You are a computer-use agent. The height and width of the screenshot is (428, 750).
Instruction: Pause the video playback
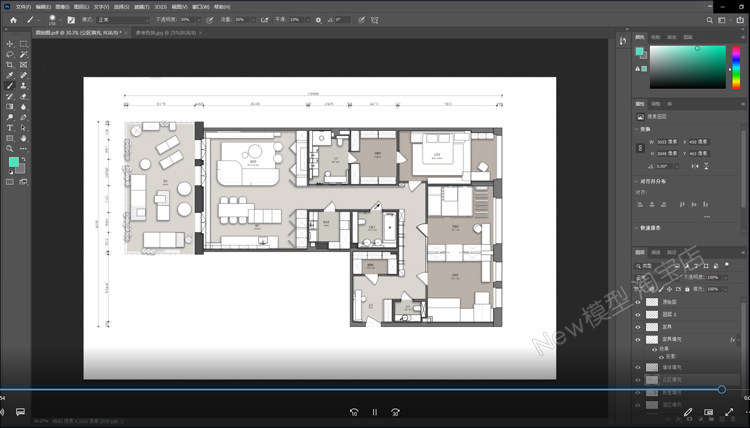[375, 411]
